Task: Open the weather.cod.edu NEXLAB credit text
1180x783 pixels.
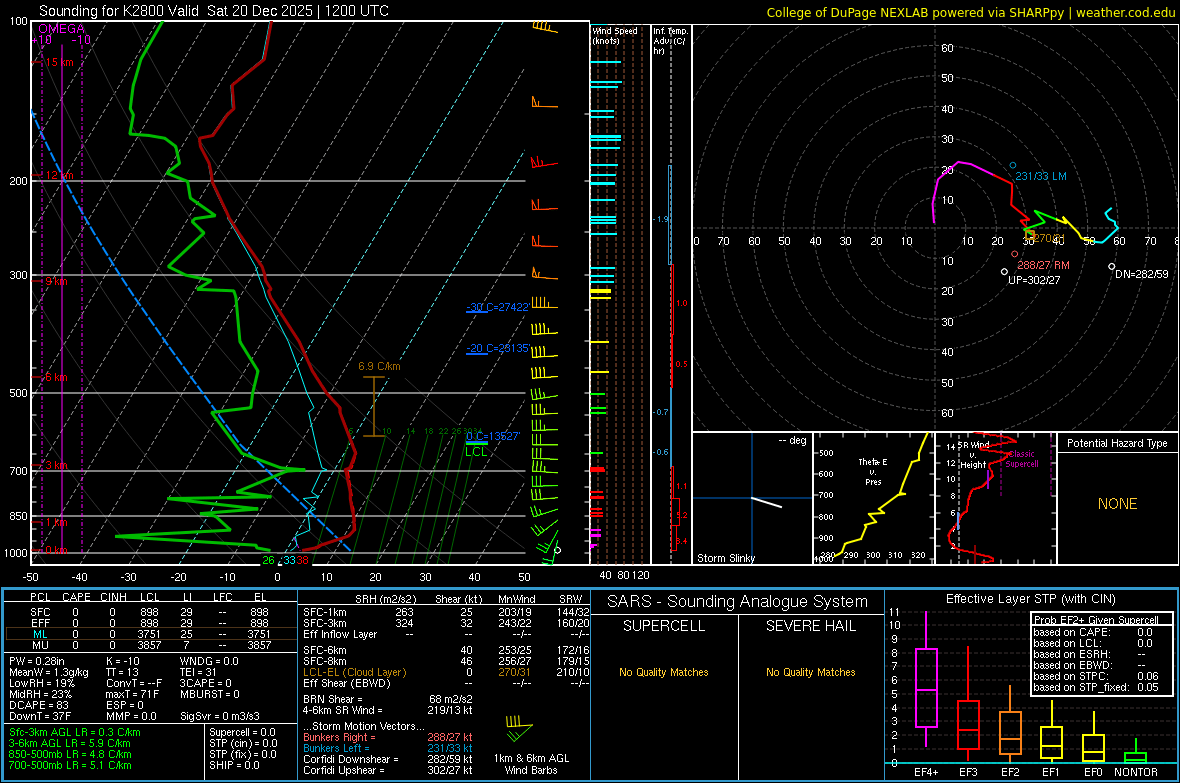Action: pos(970,12)
